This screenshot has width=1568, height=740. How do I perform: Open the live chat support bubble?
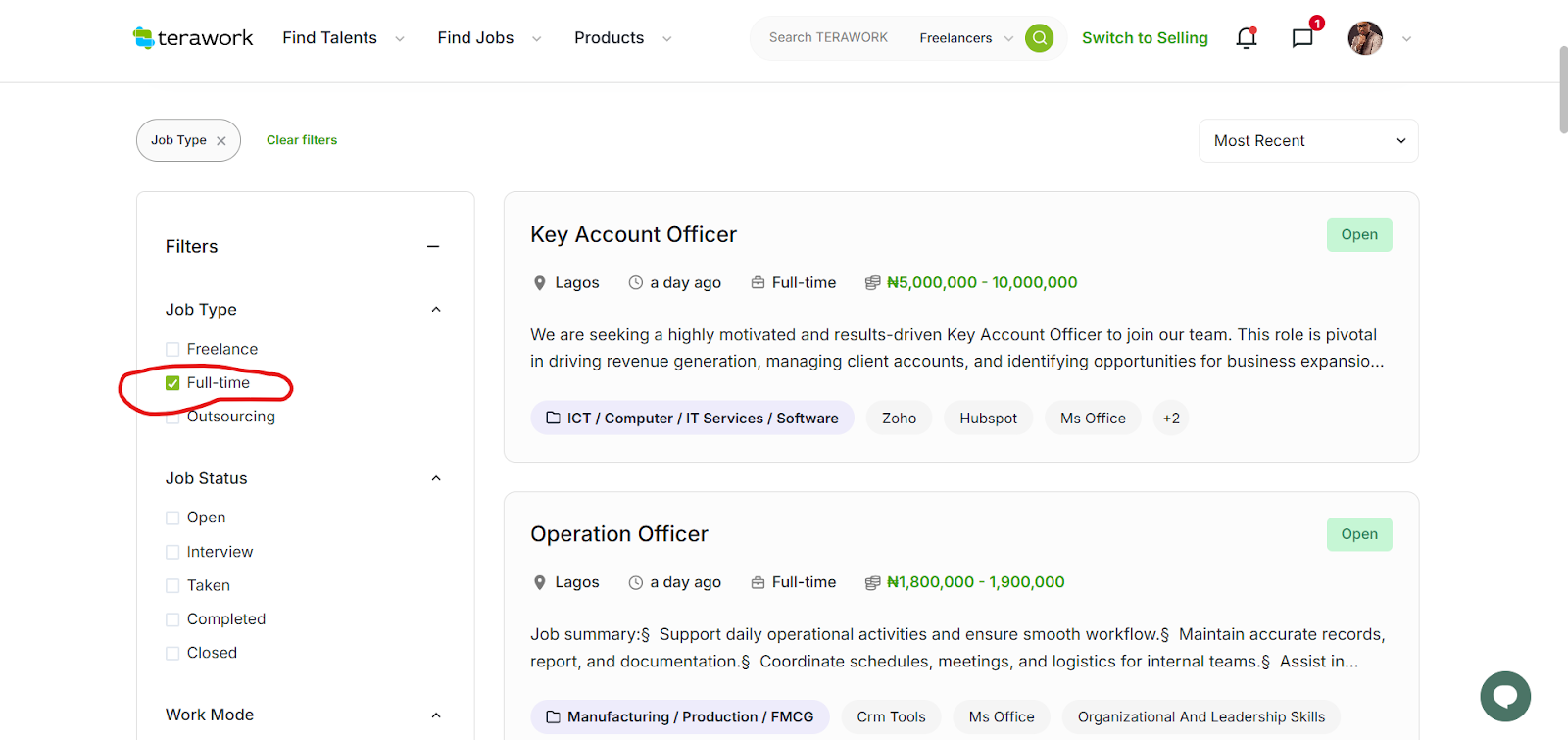point(1504,696)
